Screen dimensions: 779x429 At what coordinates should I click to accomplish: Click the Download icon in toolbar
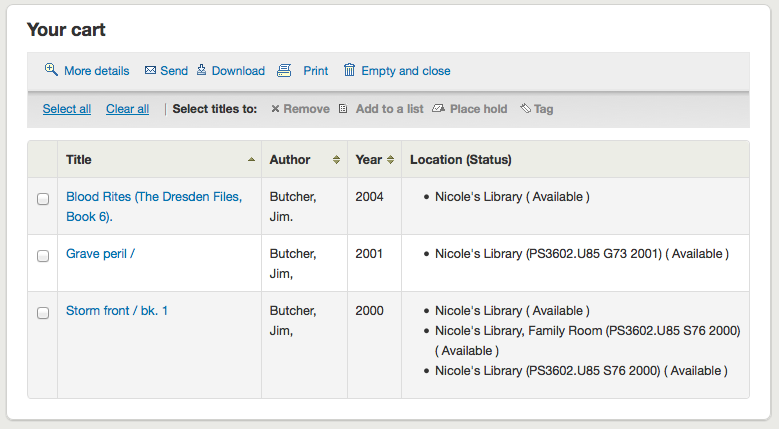click(201, 70)
